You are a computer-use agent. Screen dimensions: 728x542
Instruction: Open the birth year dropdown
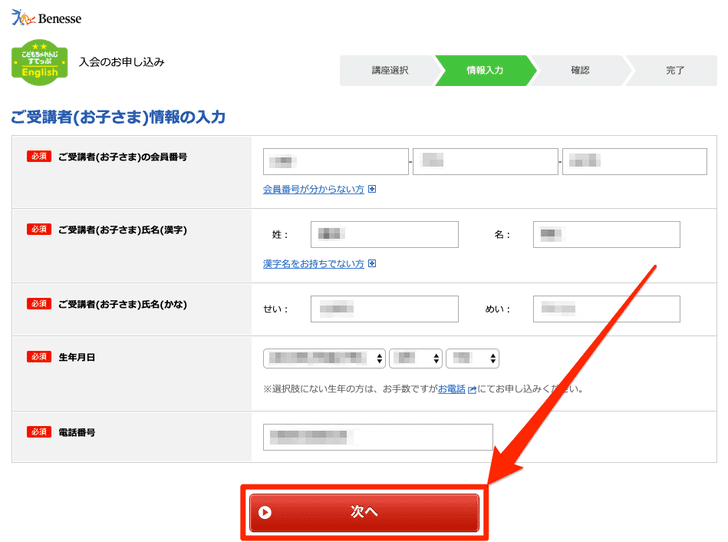tap(324, 358)
